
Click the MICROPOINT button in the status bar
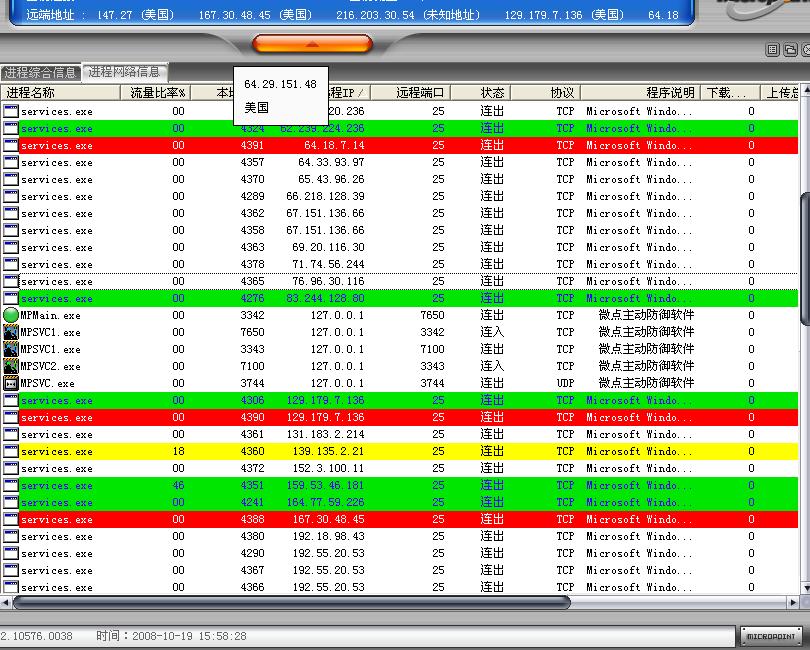coord(771,636)
